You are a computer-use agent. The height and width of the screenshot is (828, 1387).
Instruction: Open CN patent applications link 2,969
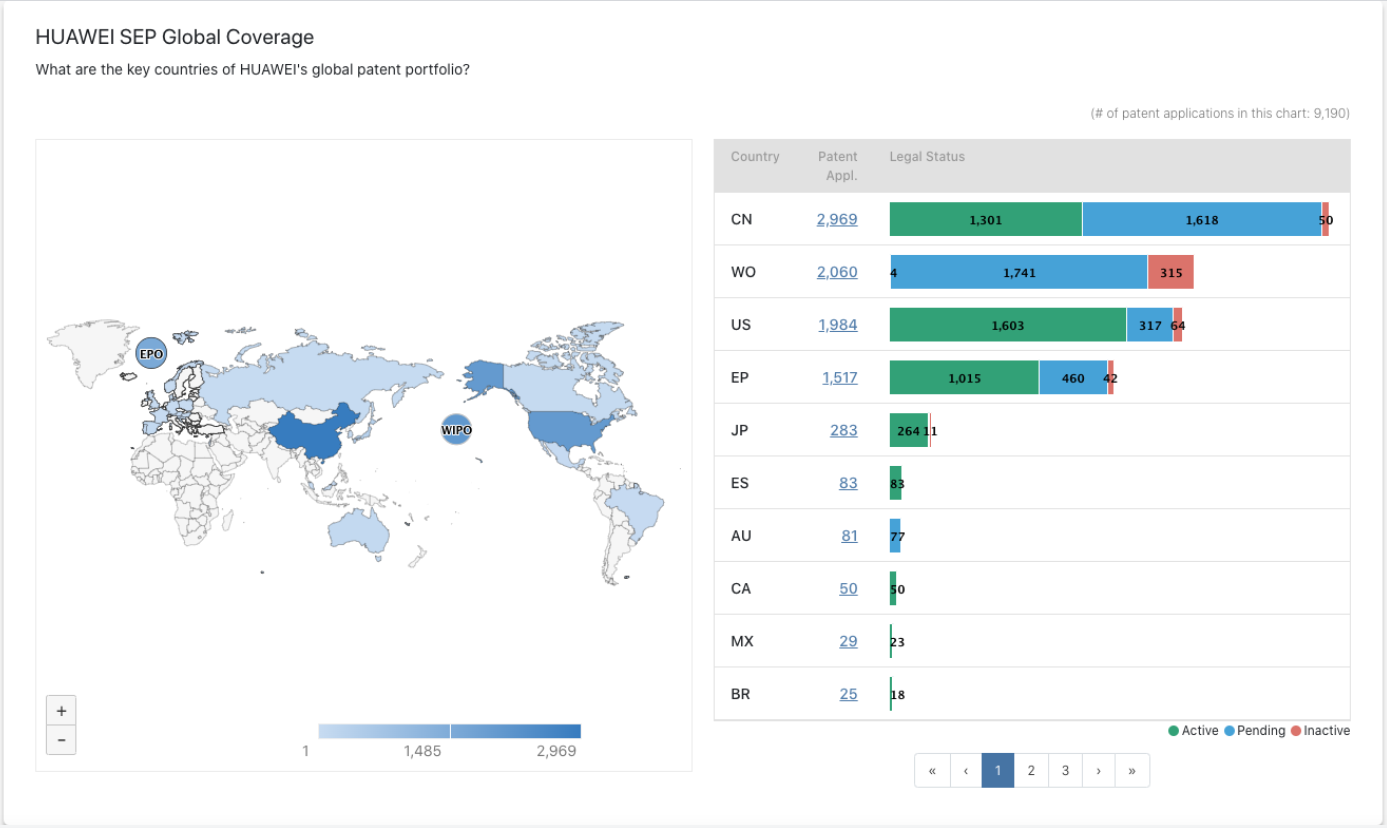tap(837, 219)
